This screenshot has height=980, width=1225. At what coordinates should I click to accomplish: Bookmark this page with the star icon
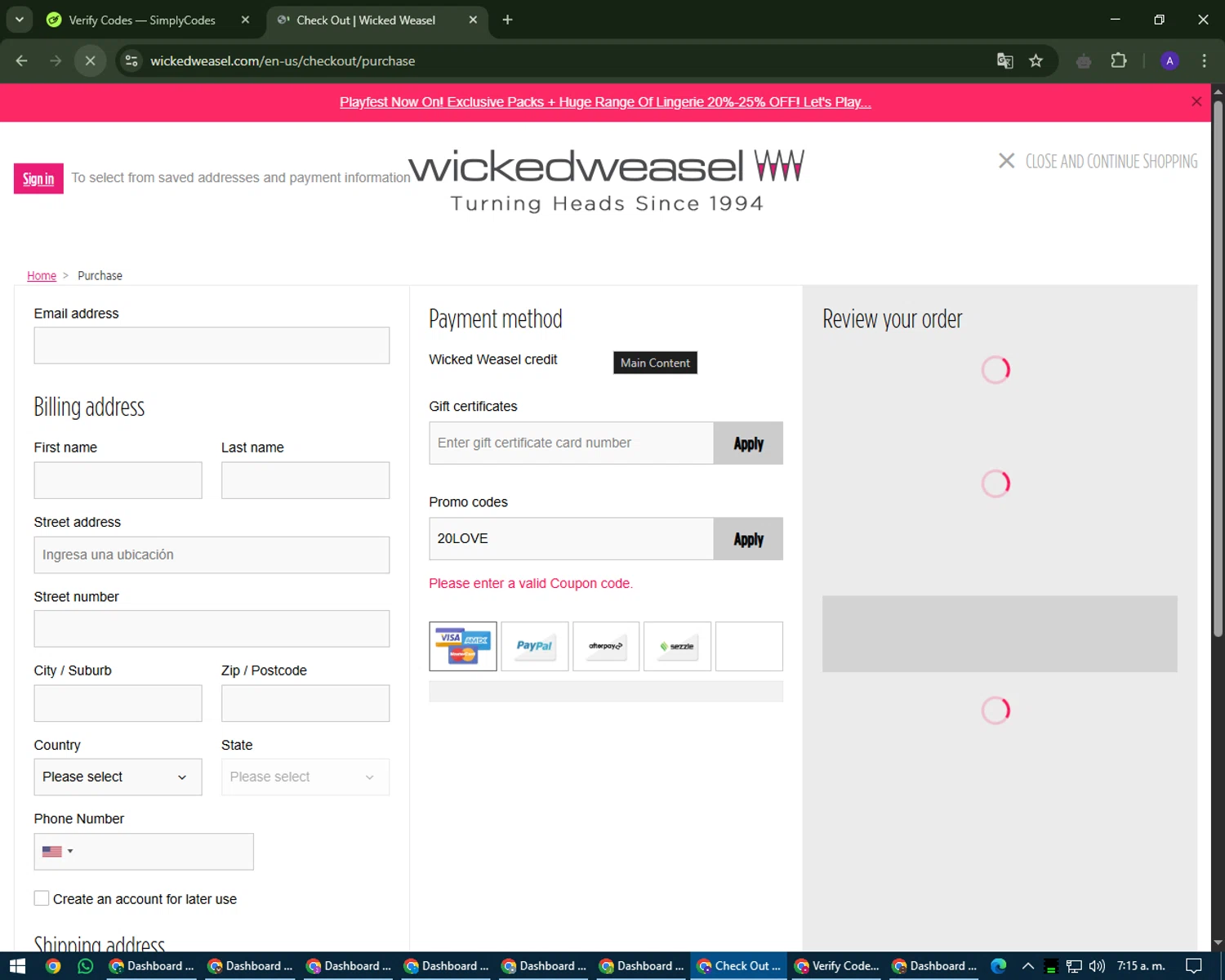(1036, 60)
